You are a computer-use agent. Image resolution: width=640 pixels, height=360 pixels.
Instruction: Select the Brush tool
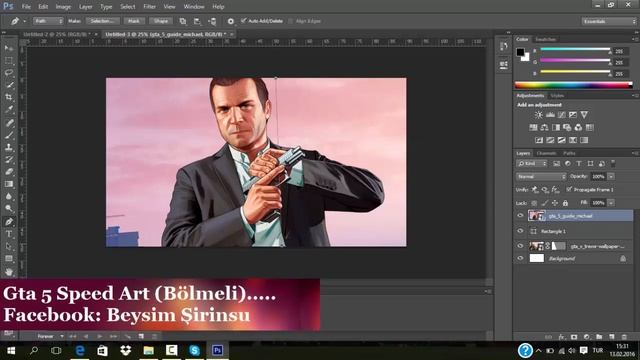[9, 135]
